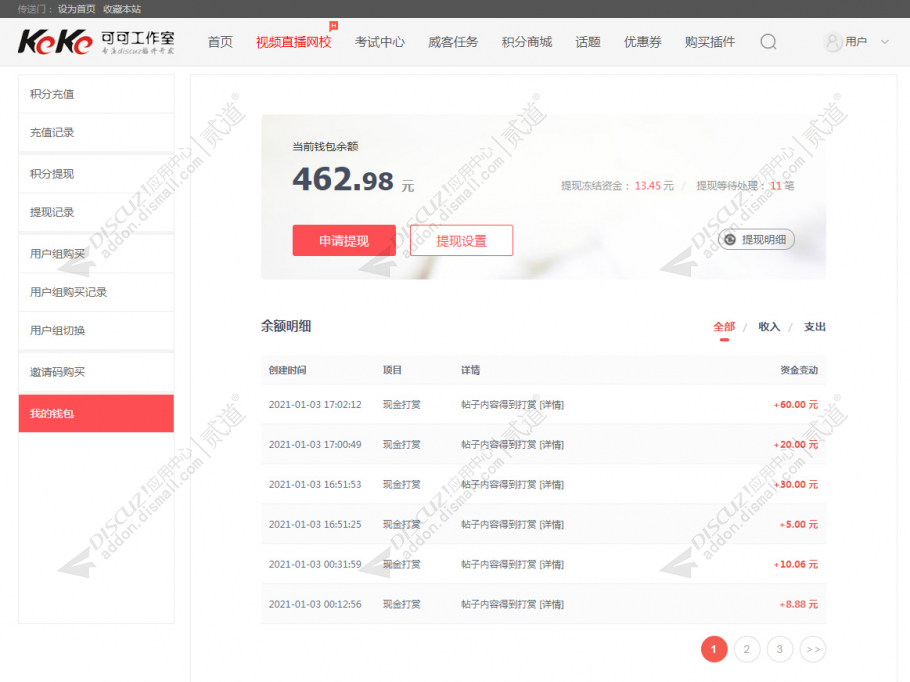Open 威客任务 nav item
The image size is (910, 682).
coord(453,42)
